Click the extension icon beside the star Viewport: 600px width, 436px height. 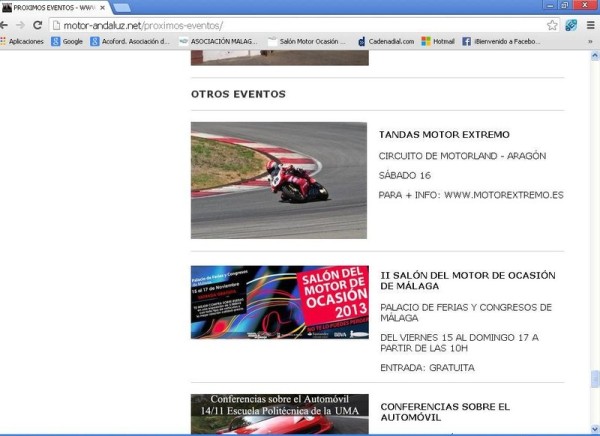[x=570, y=25]
